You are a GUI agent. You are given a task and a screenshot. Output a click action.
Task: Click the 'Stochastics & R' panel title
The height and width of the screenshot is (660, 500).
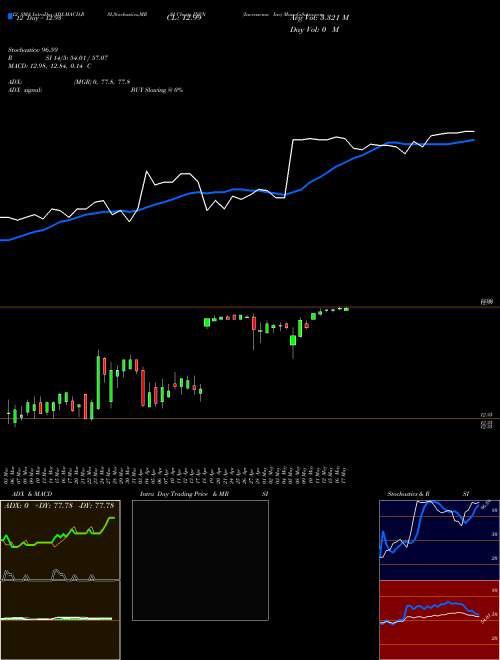coord(409,494)
